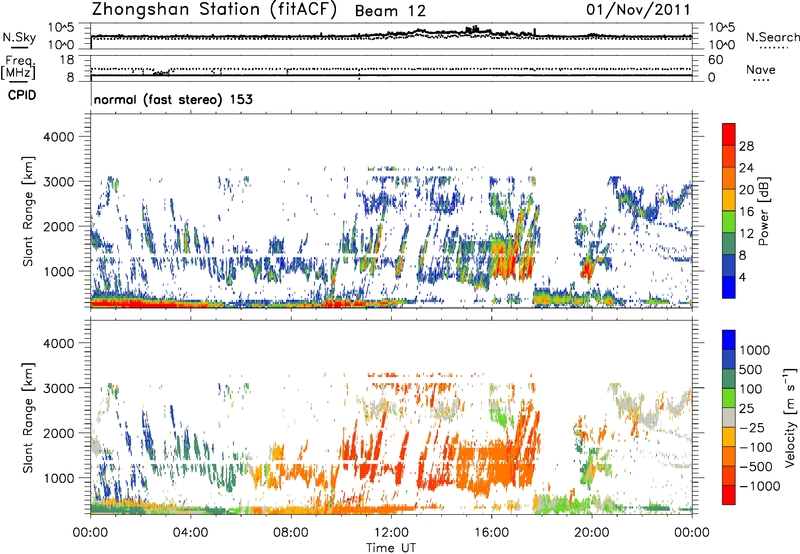Image resolution: width=800 pixels, height=554 pixels.
Task: Click the "500" label on velocity colorbar
Action: (750, 370)
